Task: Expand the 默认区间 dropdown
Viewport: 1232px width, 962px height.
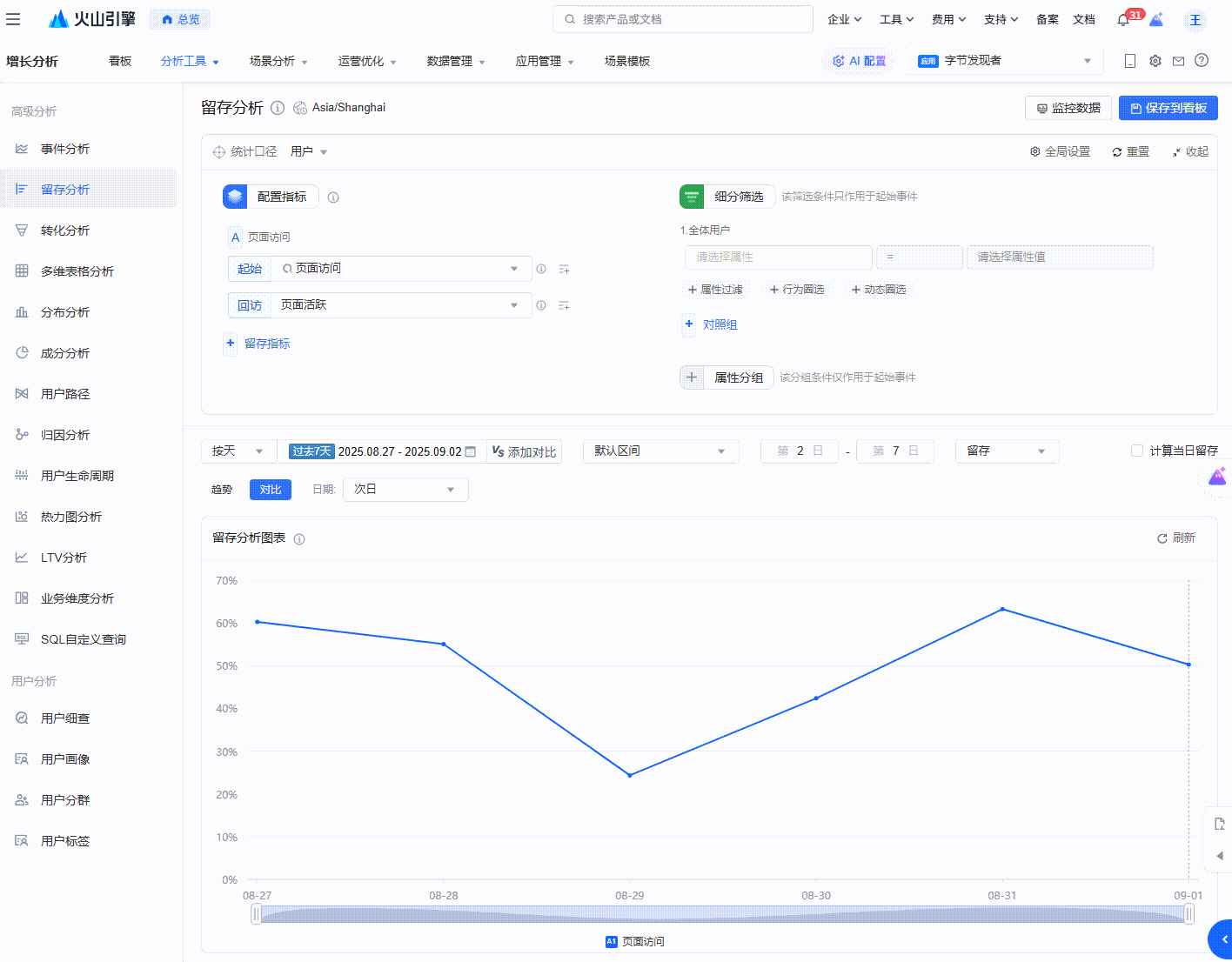Action: pyautogui.click(x=660, y=451)
